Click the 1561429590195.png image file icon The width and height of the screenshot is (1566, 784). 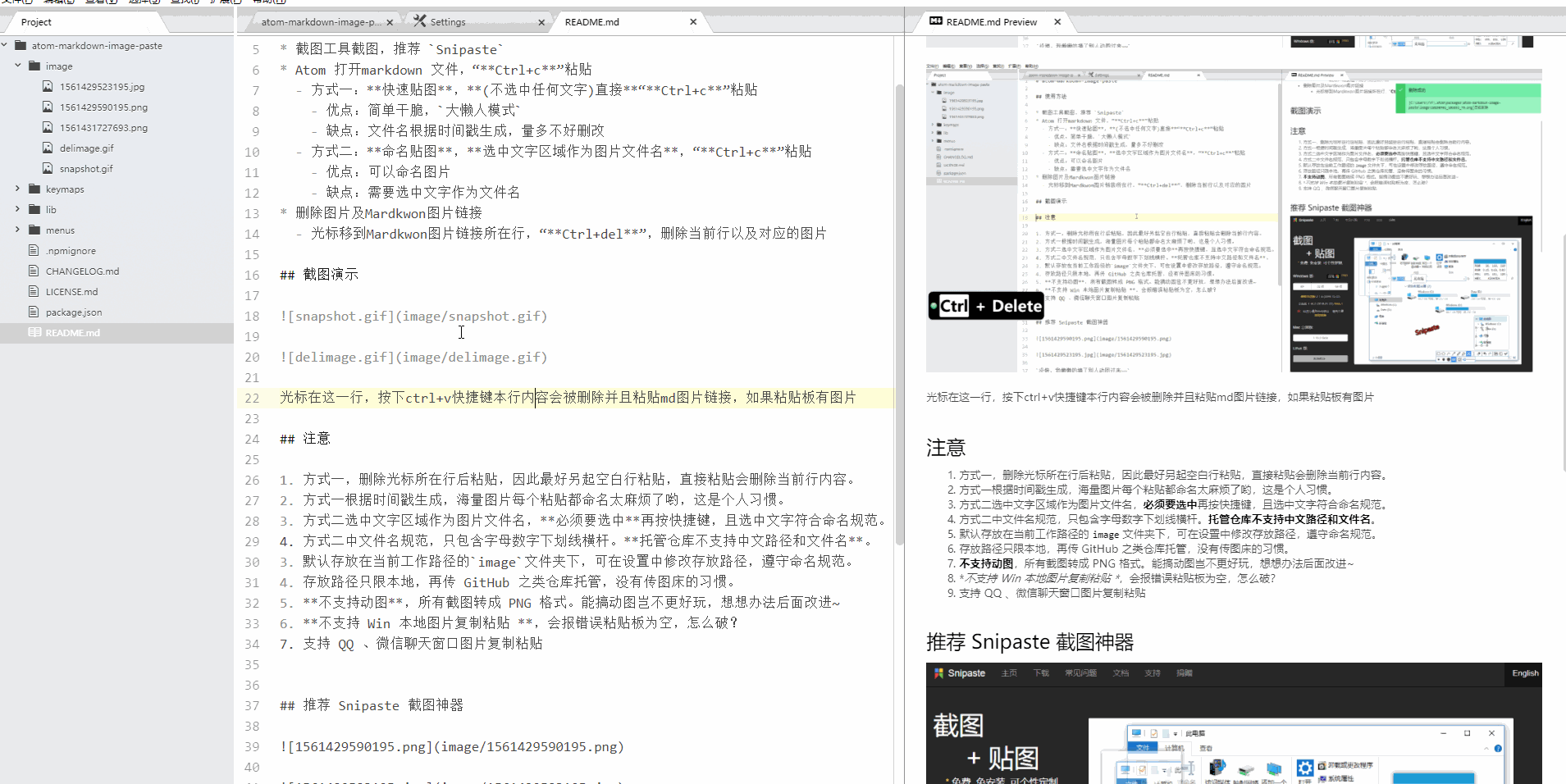tap(48, 107)
